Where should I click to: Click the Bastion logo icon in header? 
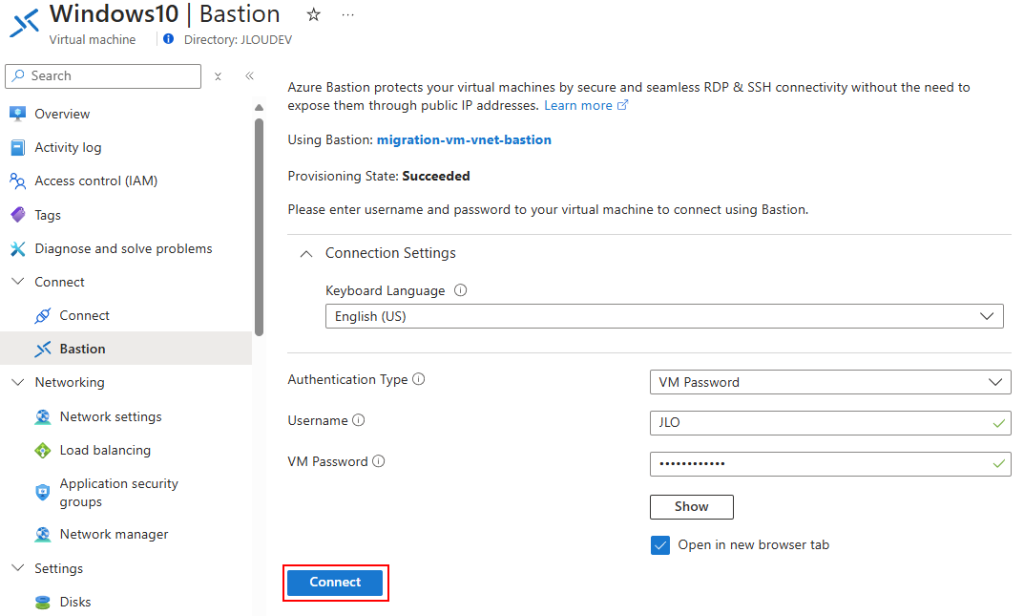pyautogui.click(x=25, y=22)
